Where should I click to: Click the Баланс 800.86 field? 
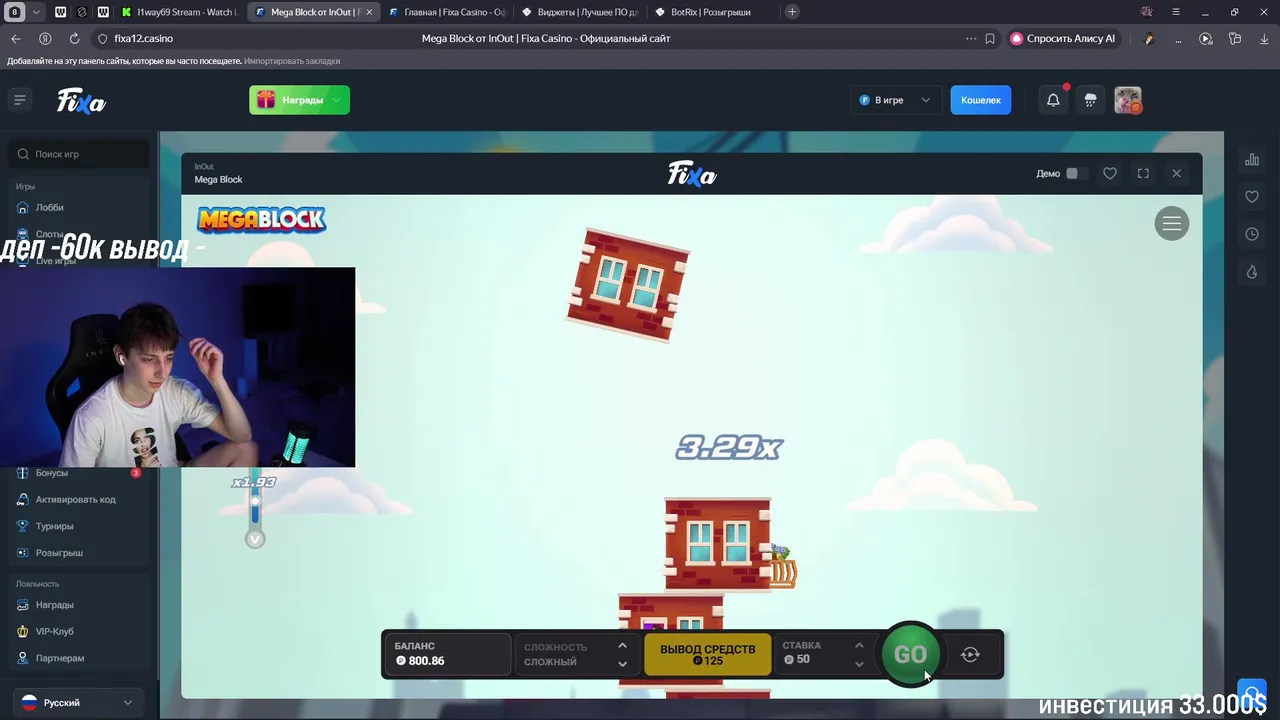point(447,654)
